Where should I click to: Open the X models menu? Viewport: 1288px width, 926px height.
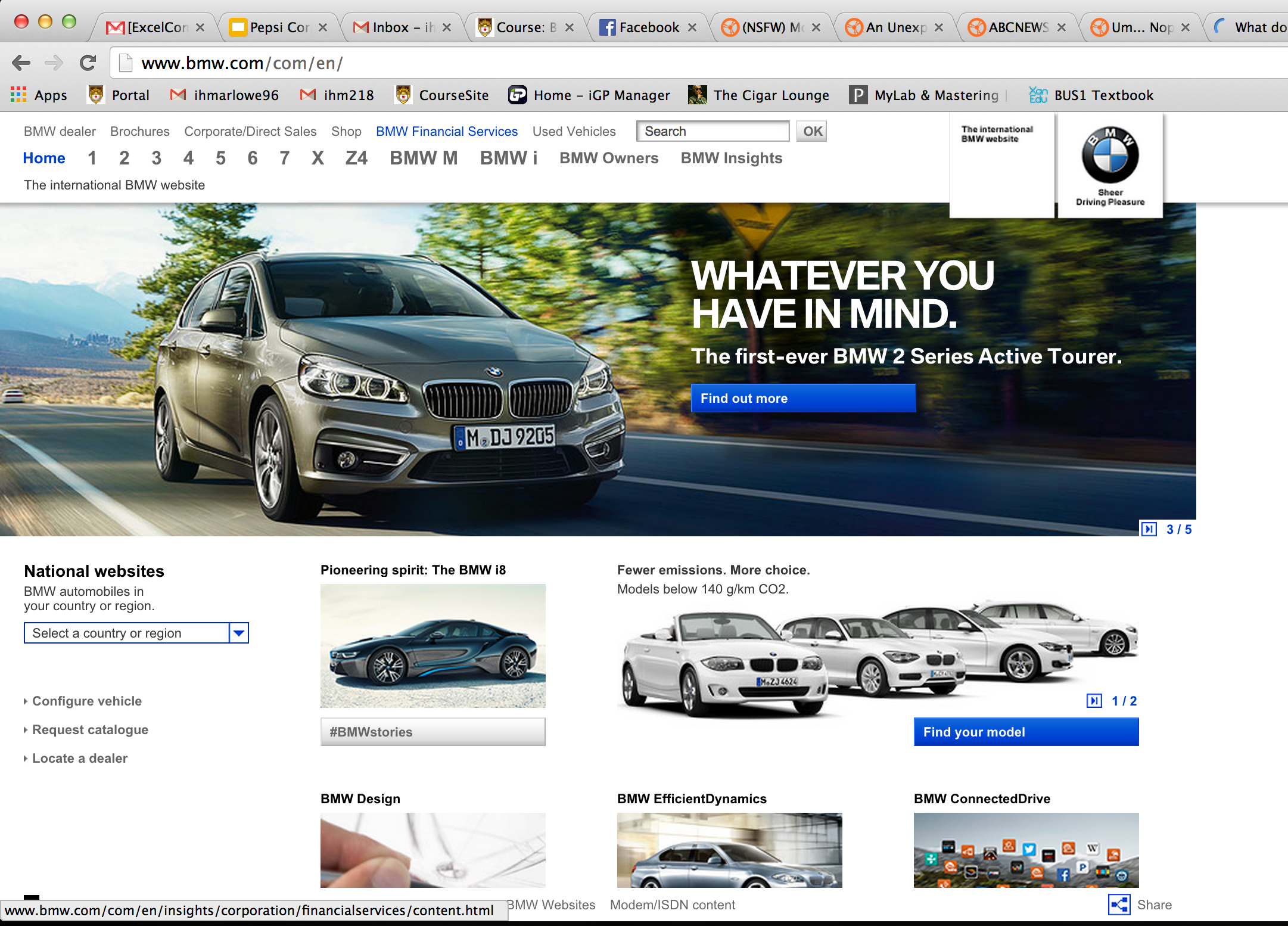(318, 158)
